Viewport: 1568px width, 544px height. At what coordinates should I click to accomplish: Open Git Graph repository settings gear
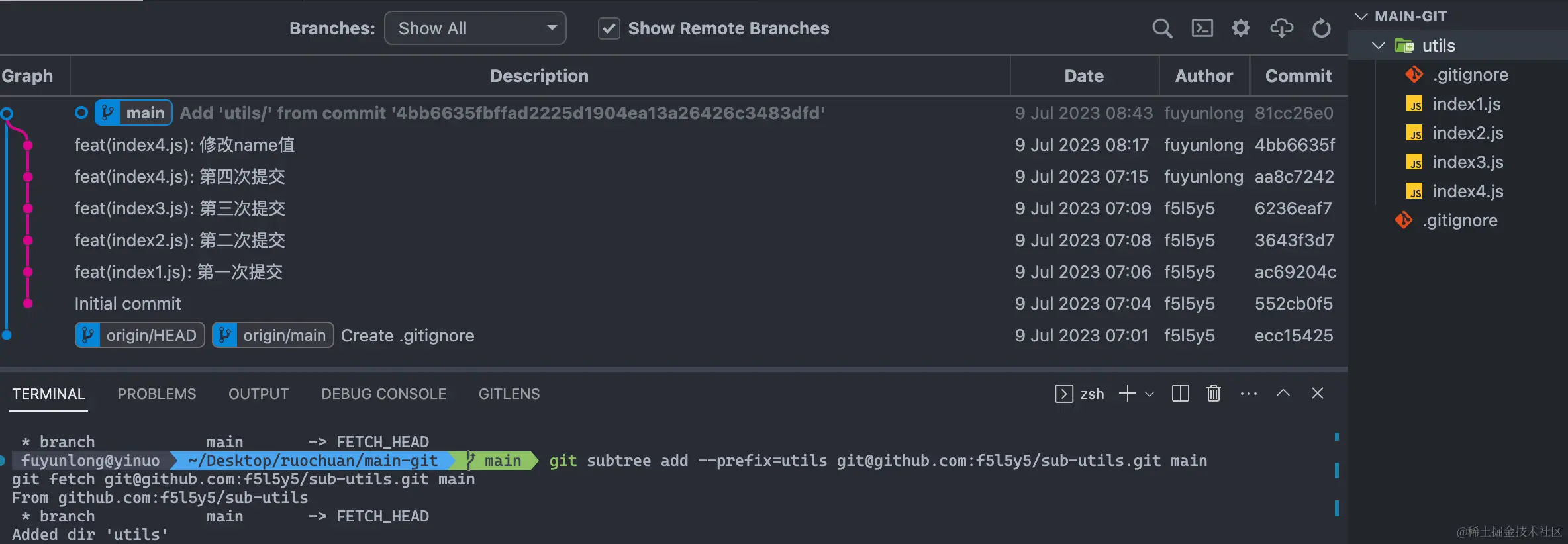pyautogui.click(x=1241, y=28)
